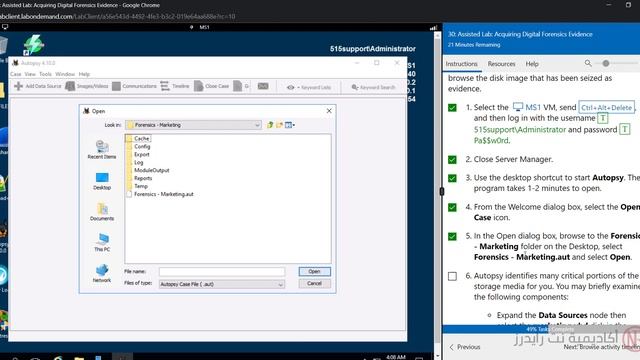
Task: Open the View menu in Autopsy
Action: 30,74
